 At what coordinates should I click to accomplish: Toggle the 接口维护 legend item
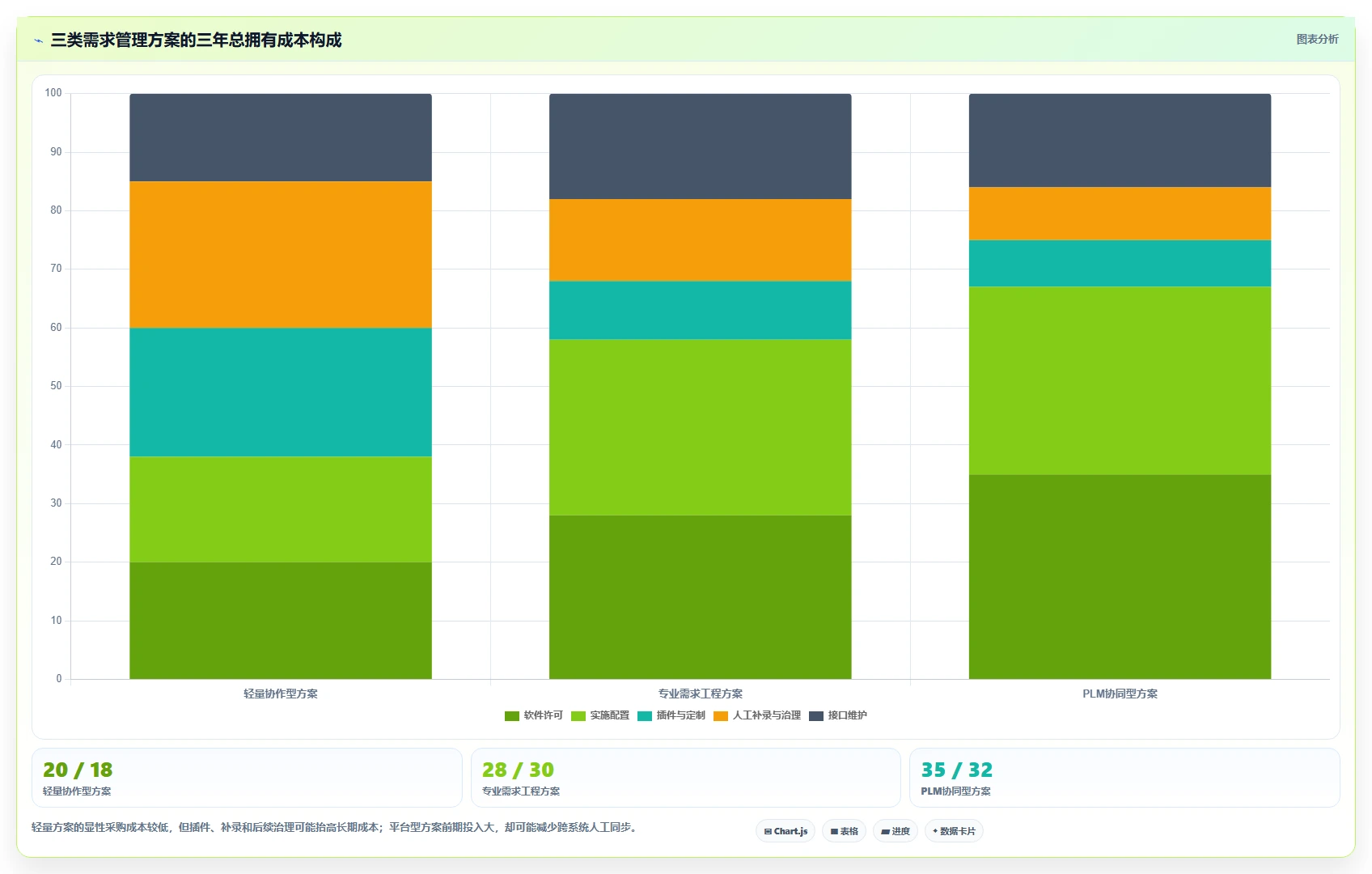pyautogui.click(x=838, y=715)
